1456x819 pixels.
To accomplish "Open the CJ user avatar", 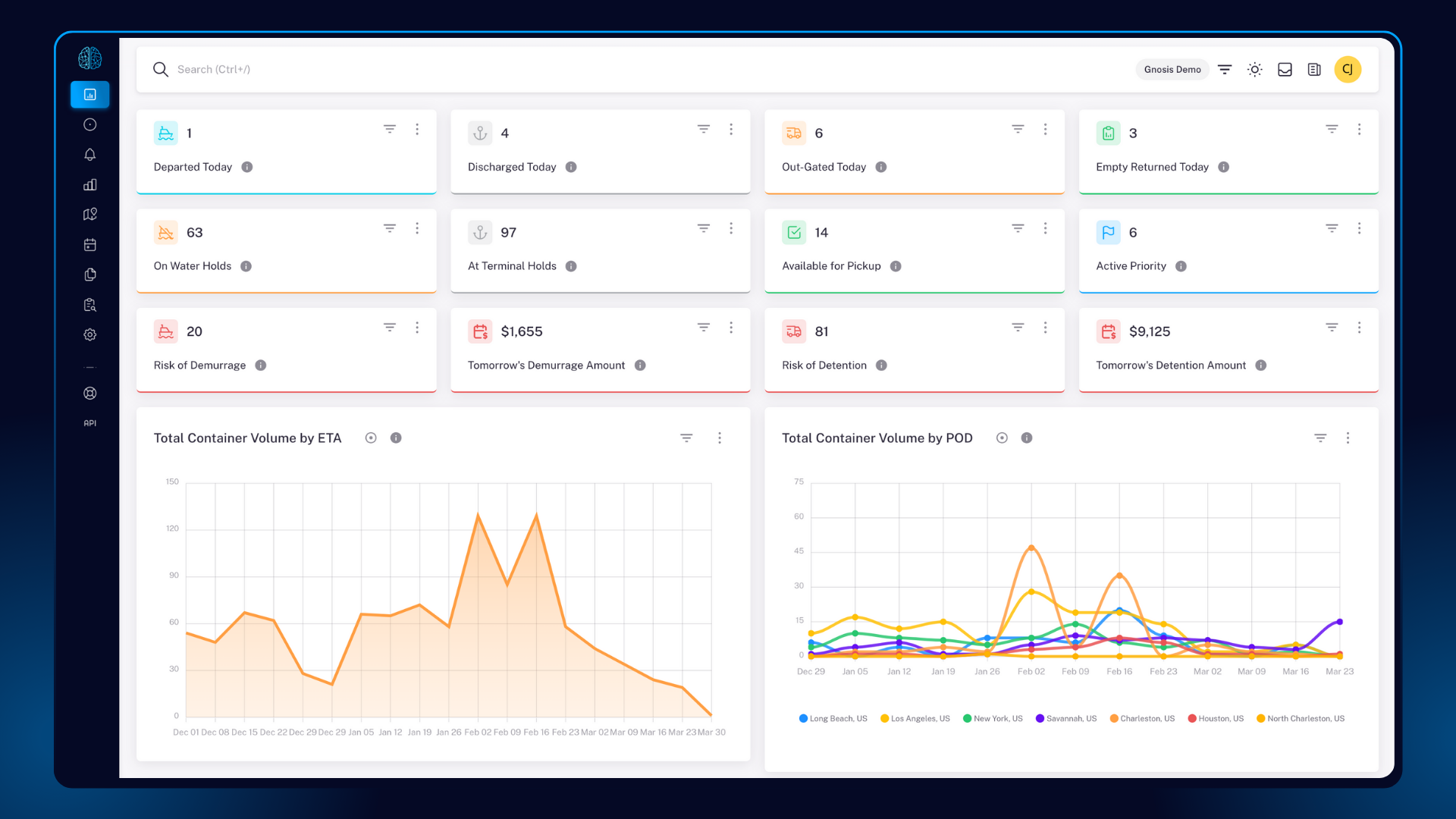I will (x=1348, y=70).
